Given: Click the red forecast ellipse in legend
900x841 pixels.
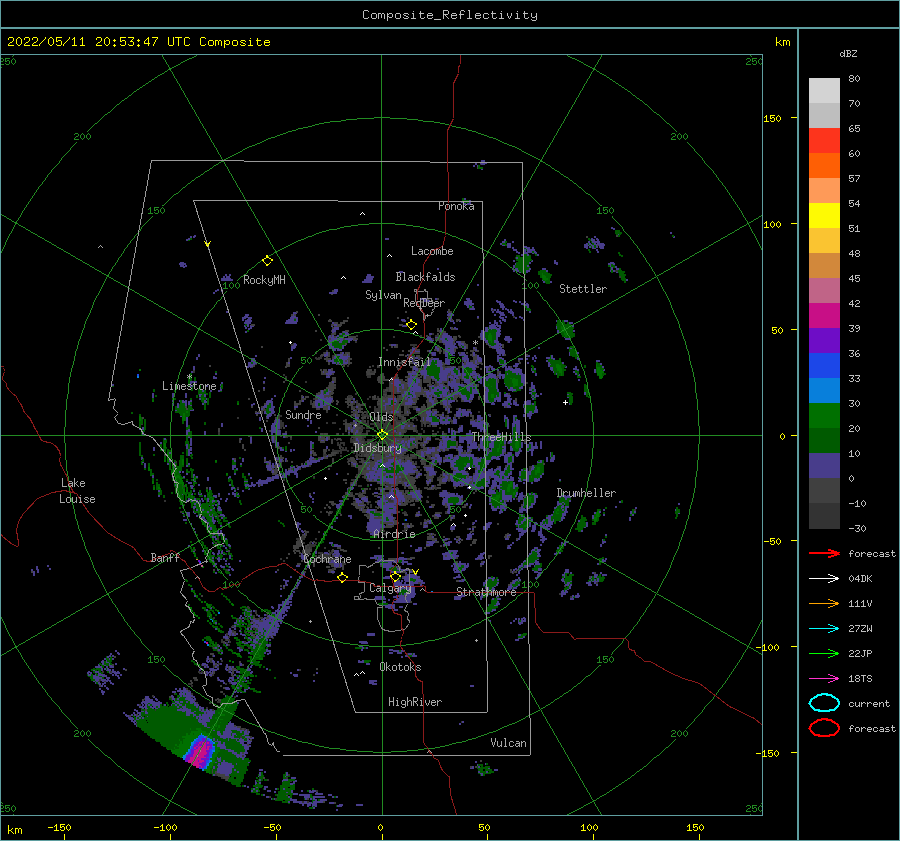Looking at the screenshot, I should click(x=824, y=728).
